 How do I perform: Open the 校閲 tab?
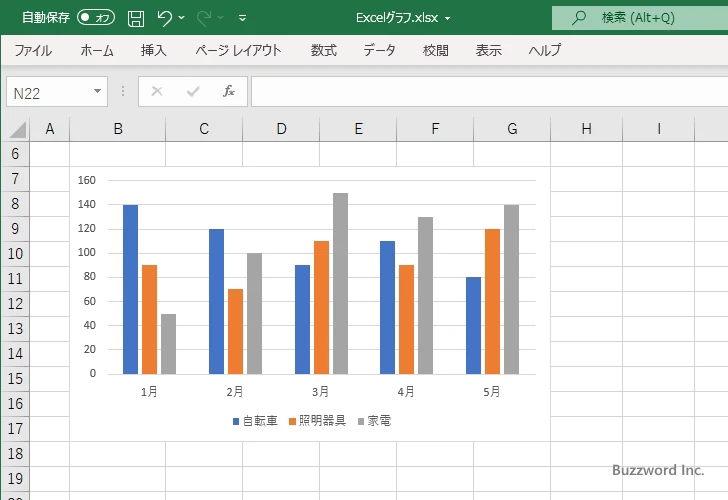click(x=436, y=50)
